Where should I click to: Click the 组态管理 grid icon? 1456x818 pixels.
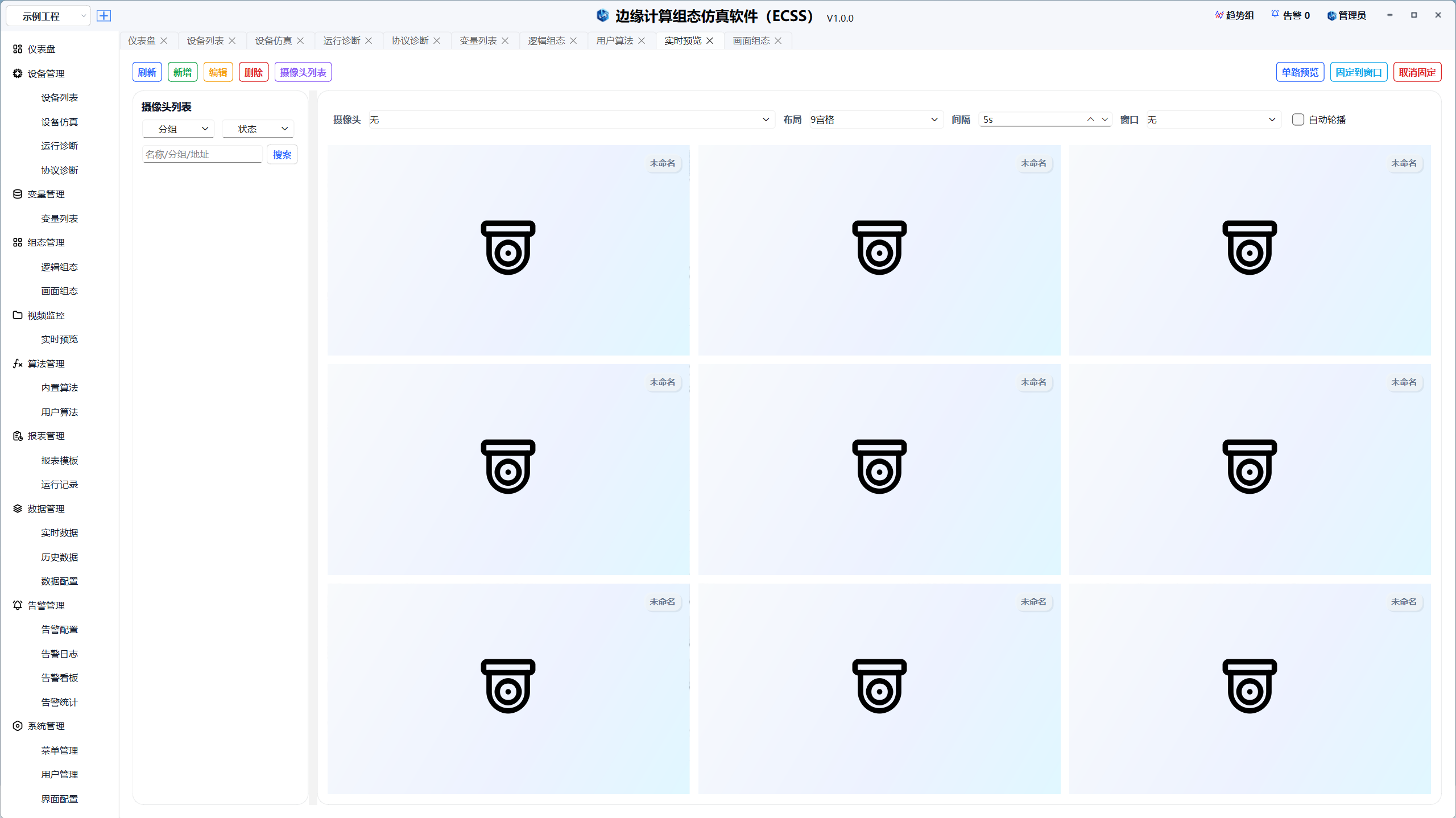[x=18, y=242]
